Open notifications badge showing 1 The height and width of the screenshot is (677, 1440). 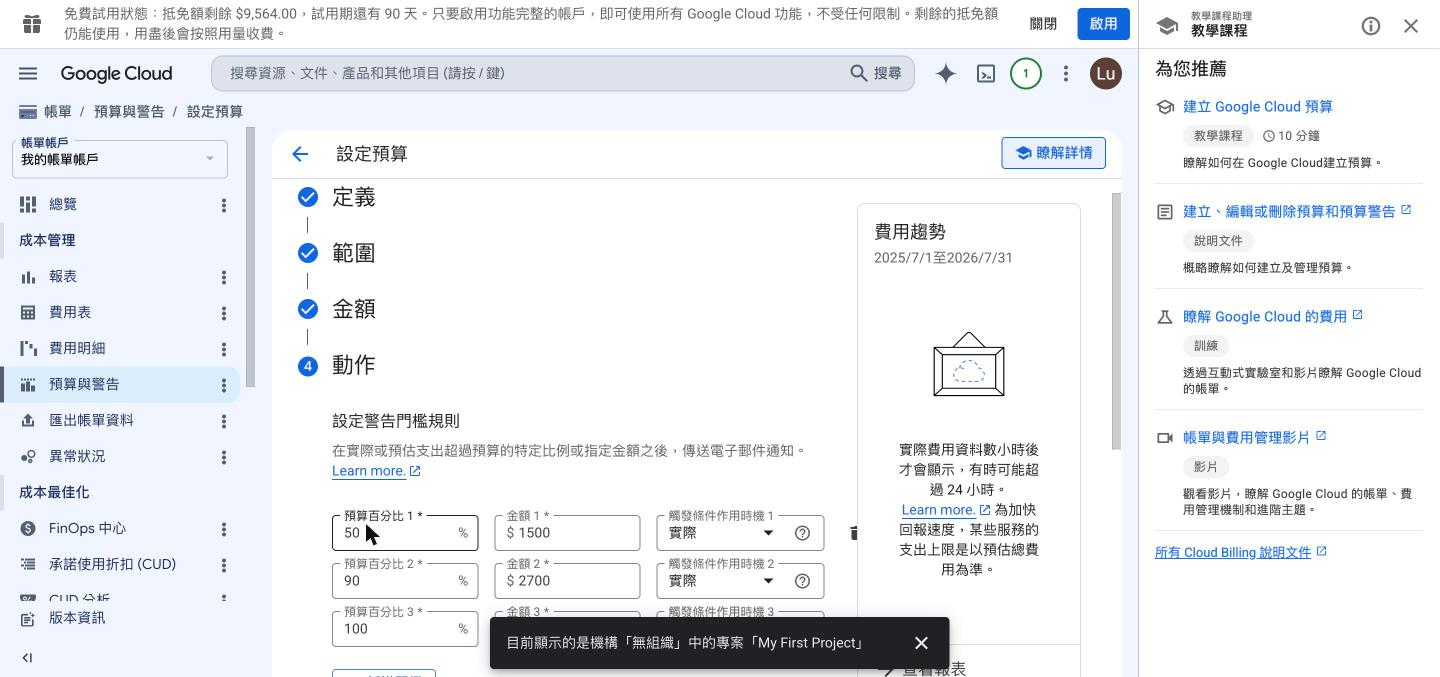pyautogui.click(x=1026, y=73)
